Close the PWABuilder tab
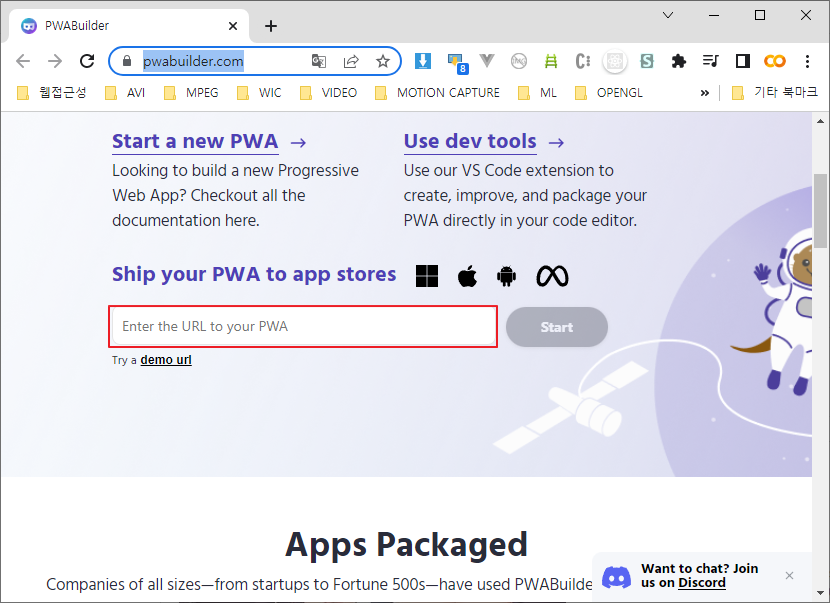Image resolution: width=830 pixels, height=603 pixels. point(233,26)
